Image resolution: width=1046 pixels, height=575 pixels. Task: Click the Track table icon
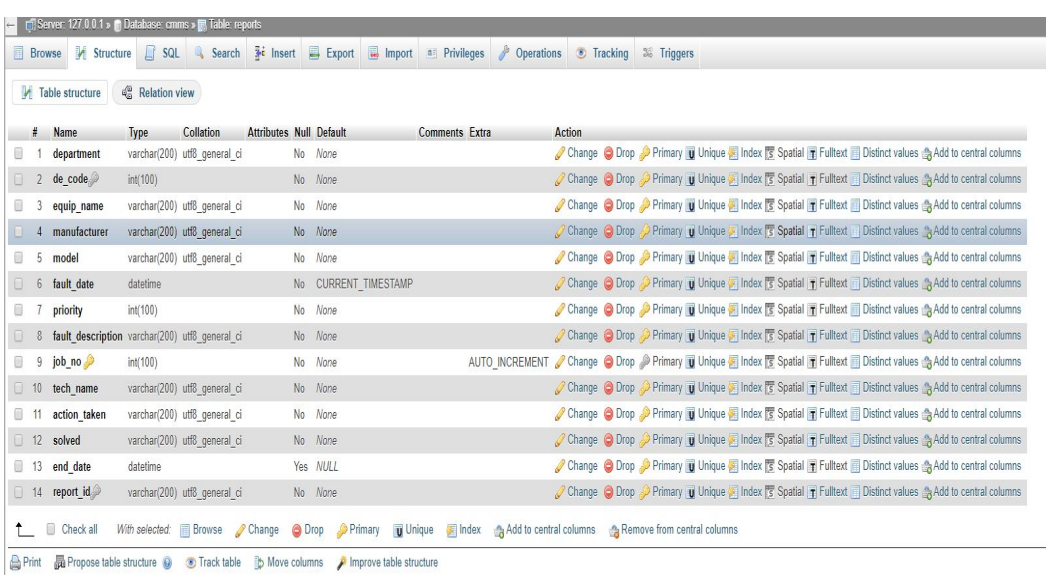191,562
